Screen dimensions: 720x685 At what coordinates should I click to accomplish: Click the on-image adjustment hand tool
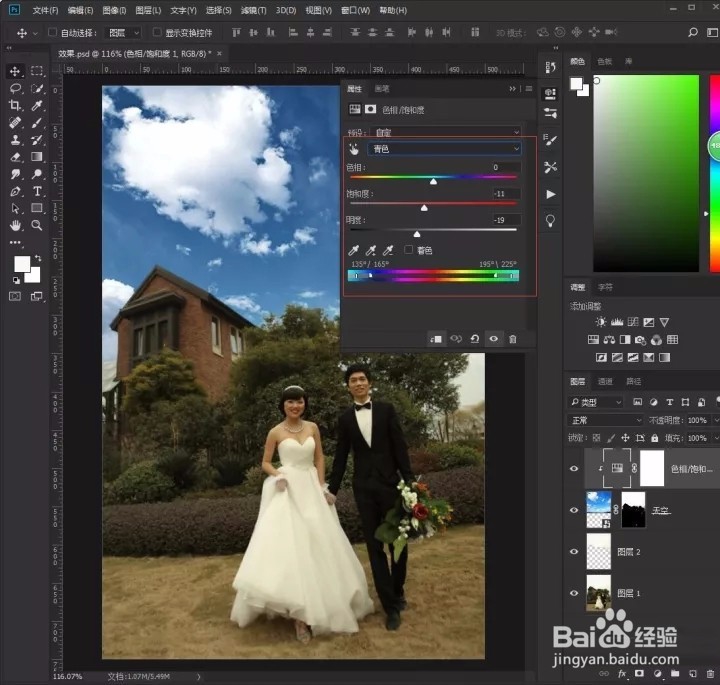[354, 149]
